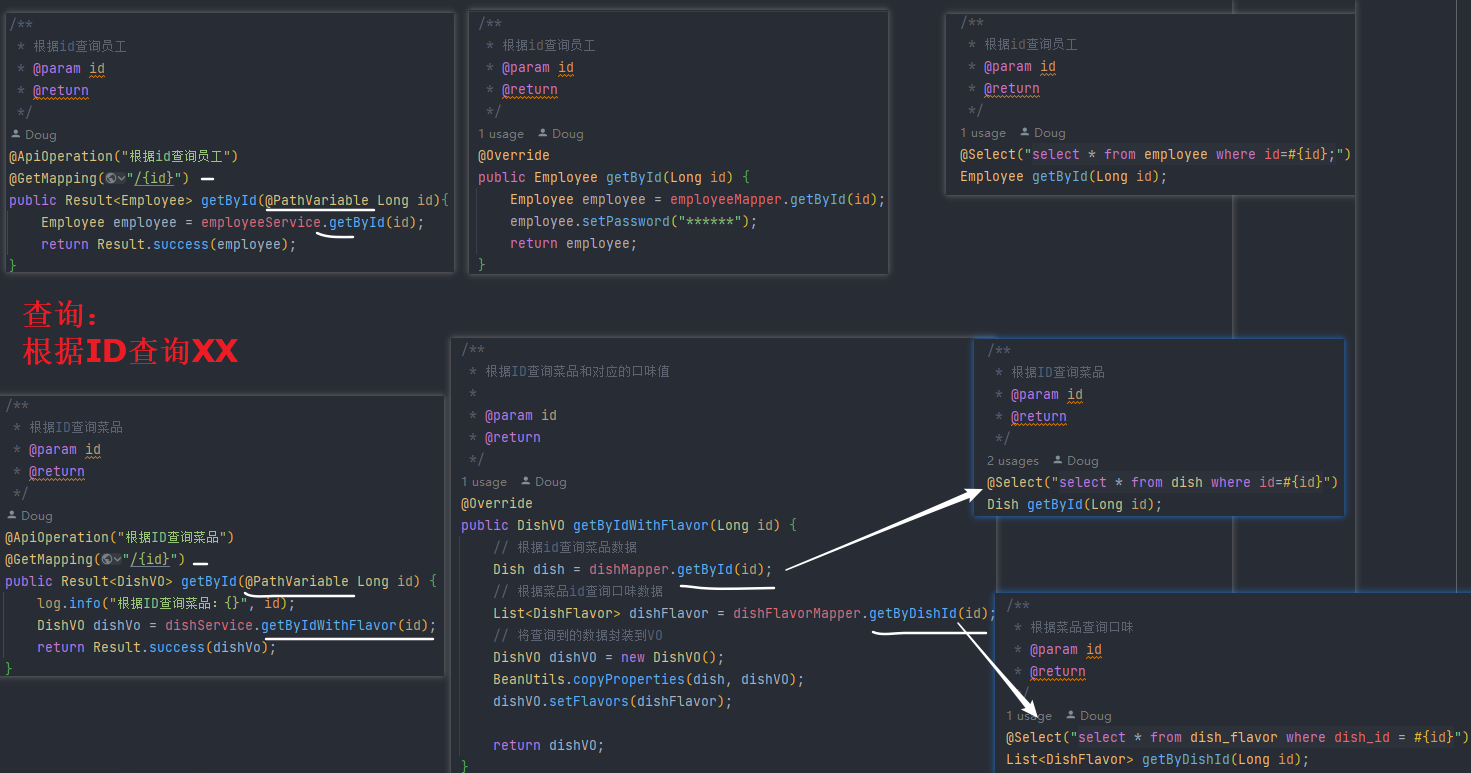Click comment "根据ID查询菜品和对应的口味值"
Image resolution: width=1471 pixels, height=773 pixels.
point(577,371)
